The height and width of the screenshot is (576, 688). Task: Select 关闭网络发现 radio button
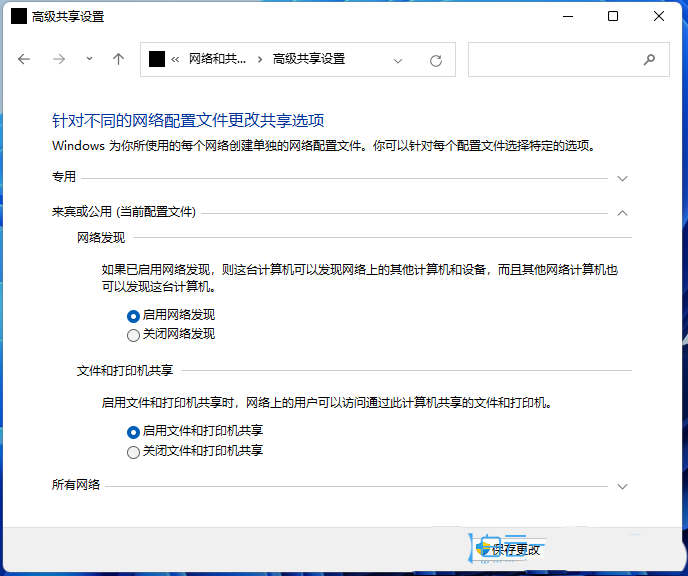(134, 335)
